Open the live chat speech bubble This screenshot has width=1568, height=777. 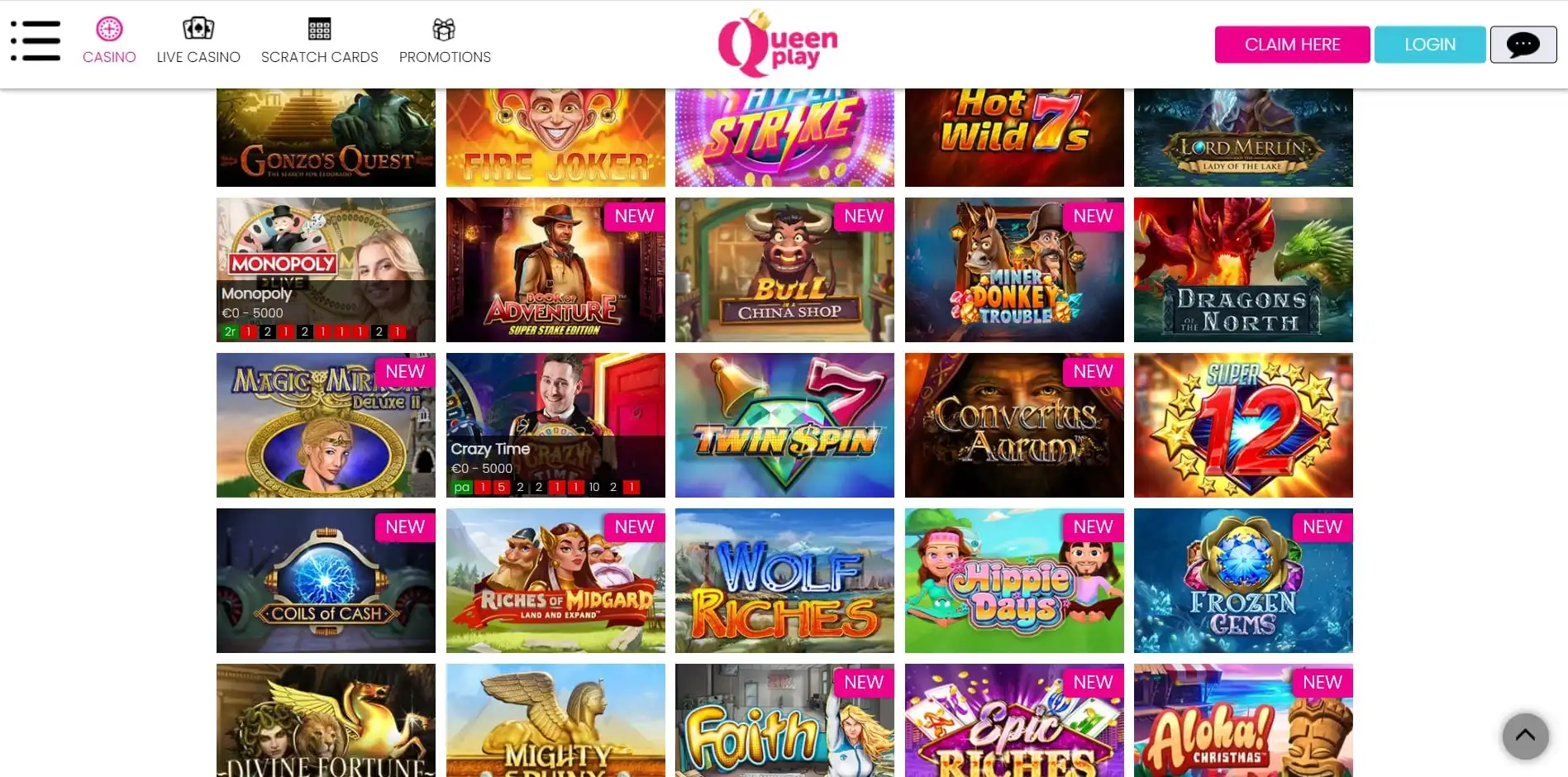(1523, 45)
